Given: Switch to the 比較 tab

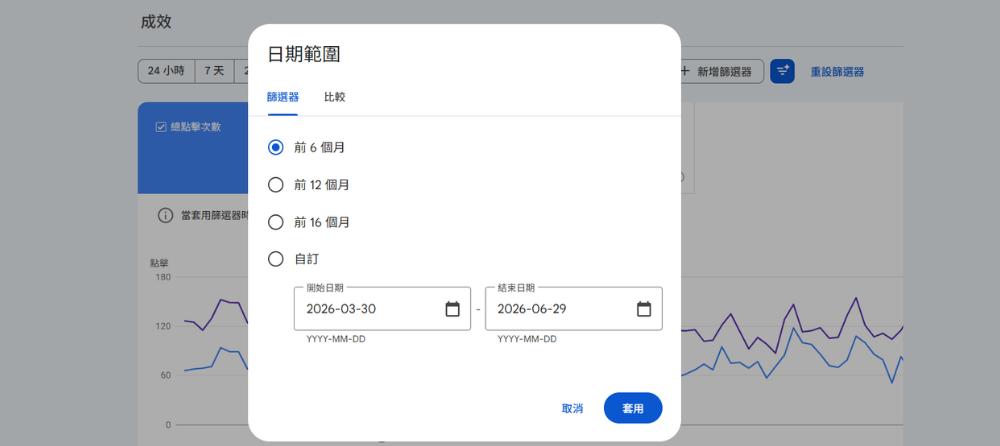Looking at the screenshot, I should [x=335, y=98].
